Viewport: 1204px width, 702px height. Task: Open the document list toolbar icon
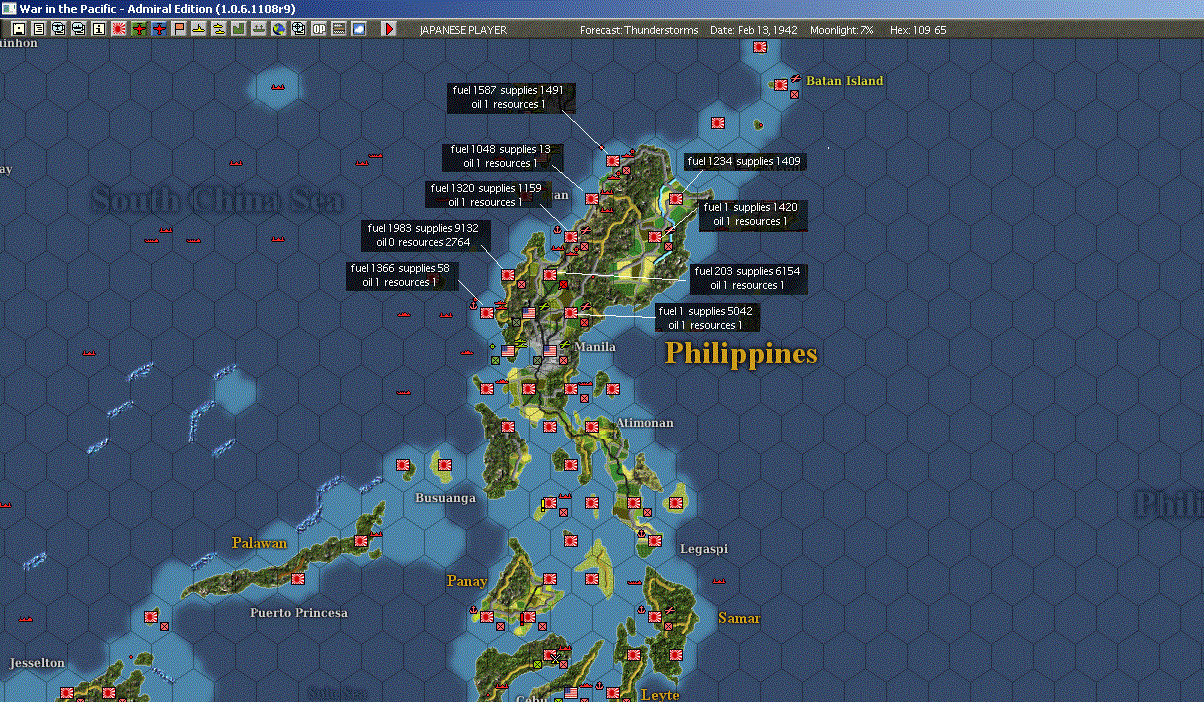pyautogui.click(x=39, y=29)
